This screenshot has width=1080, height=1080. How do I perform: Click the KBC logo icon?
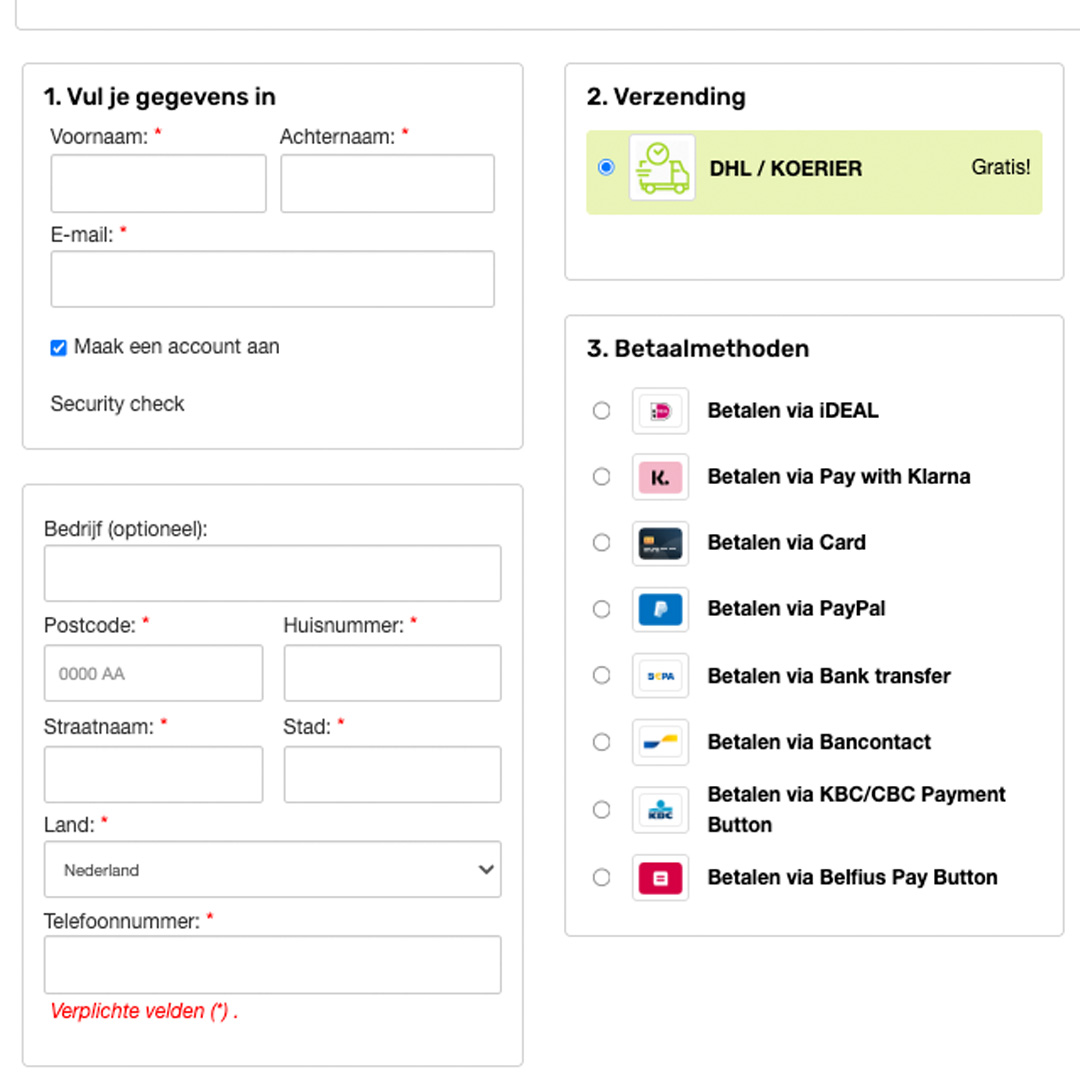pyautogui.click(x=660, y=810)
